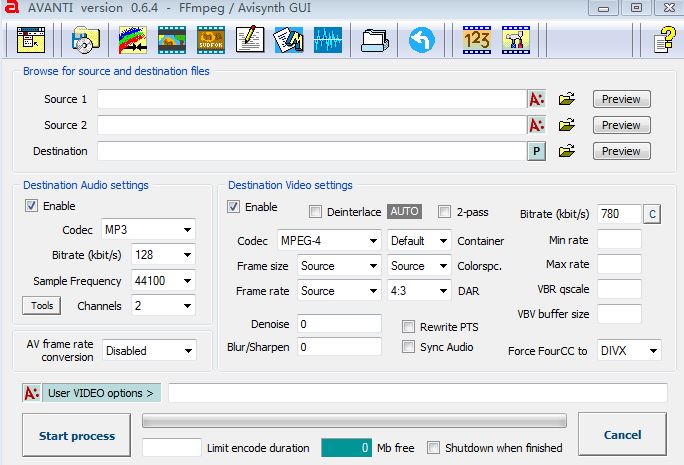Open folder browser for Destination file
Screen dimensions: 684x465
point(567,151)
